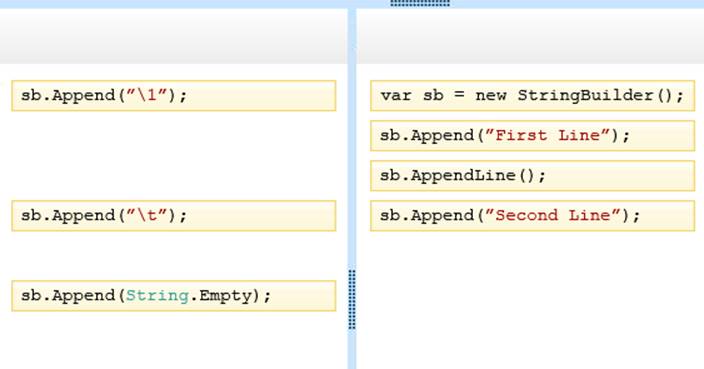The image size is (704, 369).
Task: Click the red "First Line" string text
Action: (548, 135)
